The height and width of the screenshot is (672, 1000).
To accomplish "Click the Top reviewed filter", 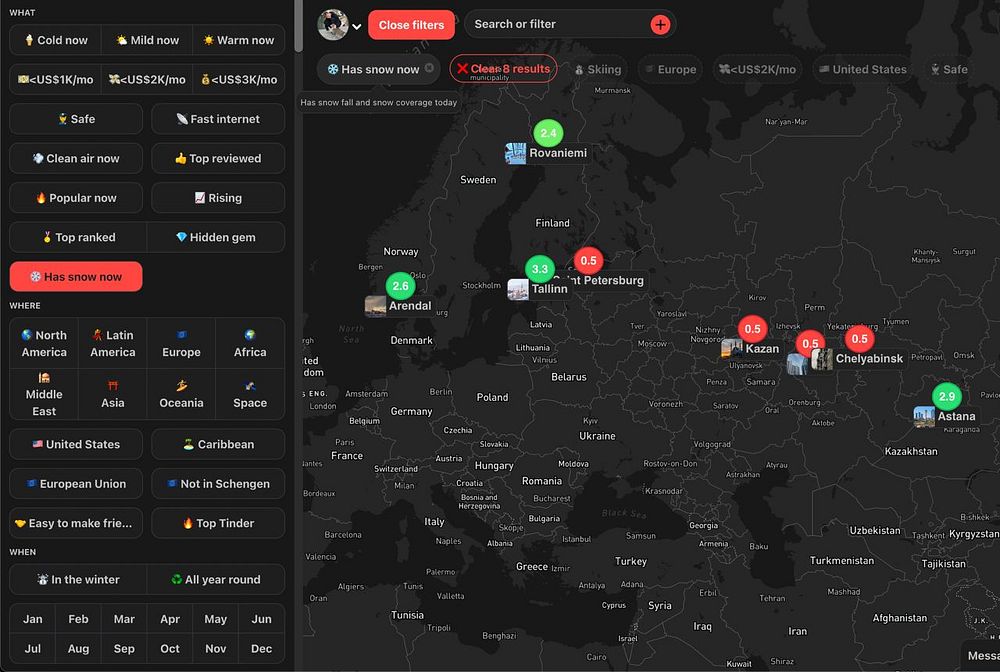I will (218, 159).
